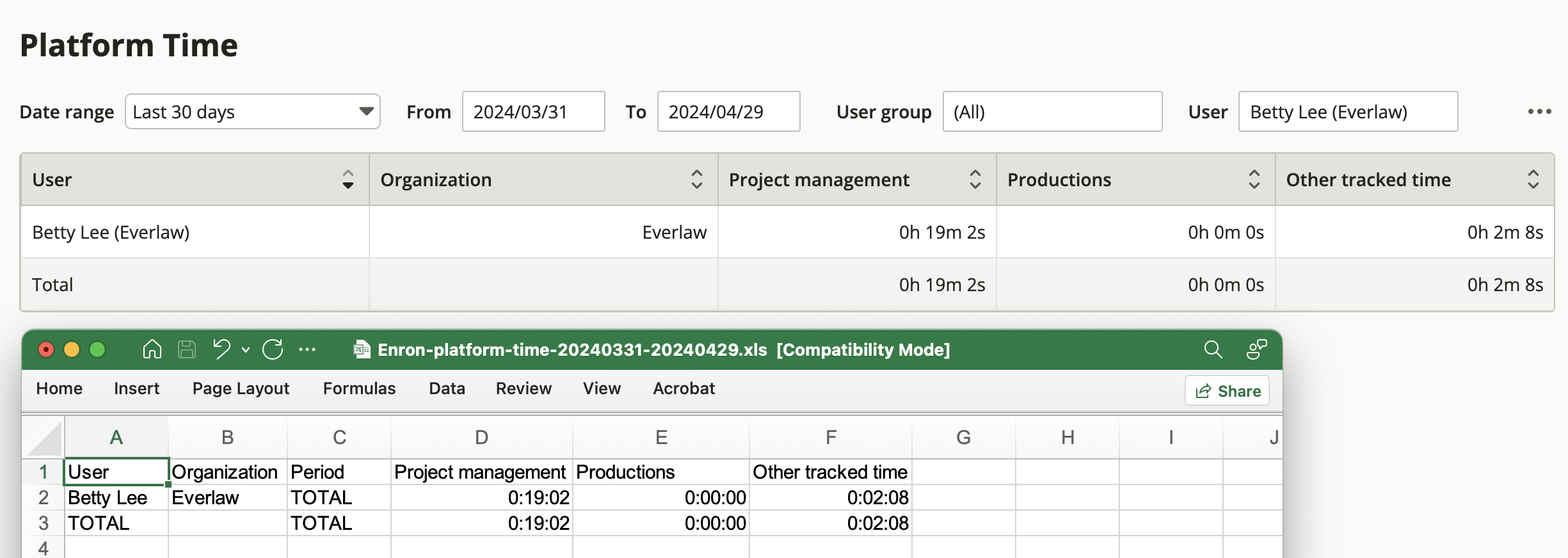The width and height of the screenshot is (1568, 558).
Task: Select Excel cell D2 showing 0:19:02
Action: (x=482, y=497)
